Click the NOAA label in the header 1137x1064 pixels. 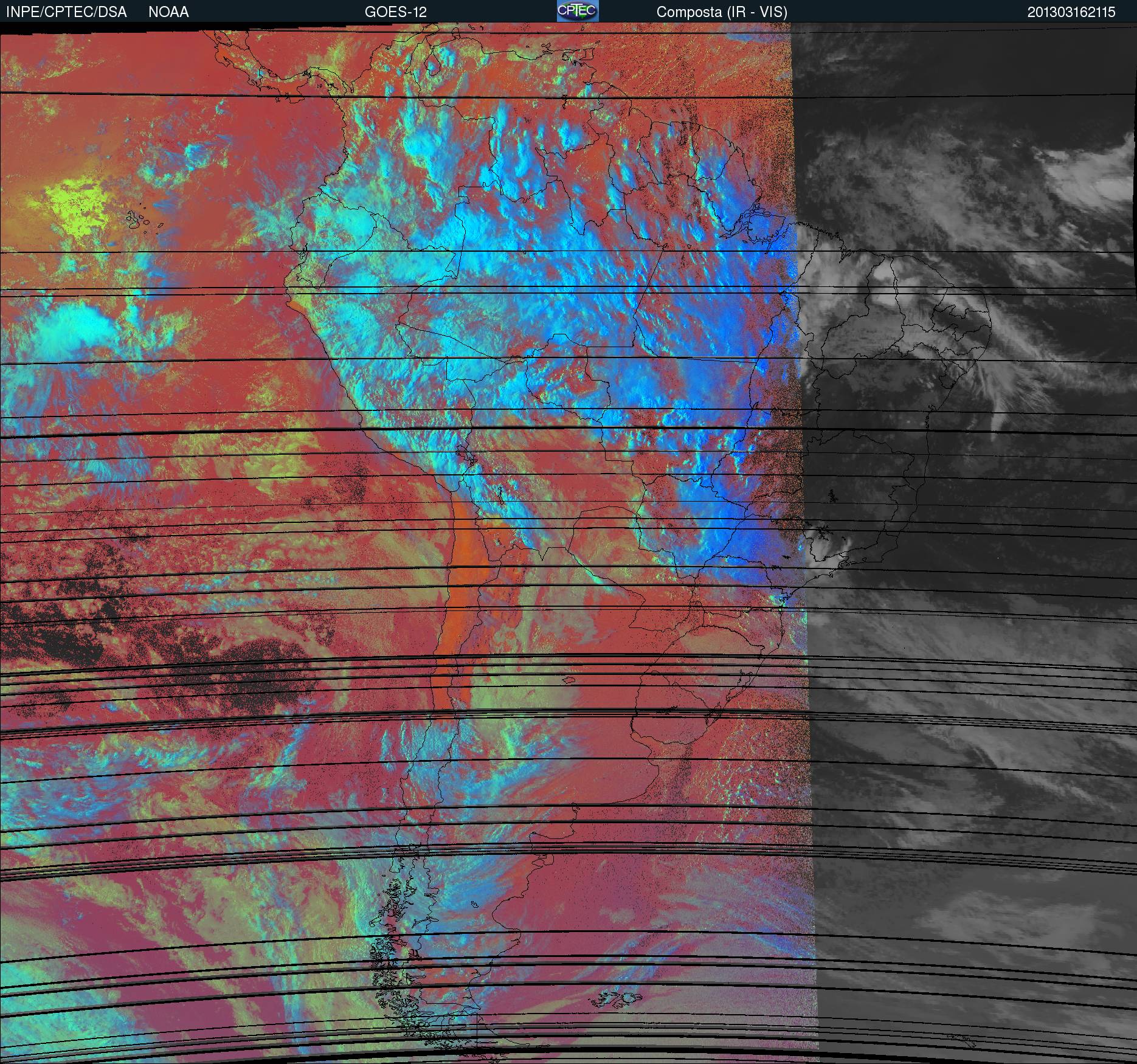coord(168,12)
